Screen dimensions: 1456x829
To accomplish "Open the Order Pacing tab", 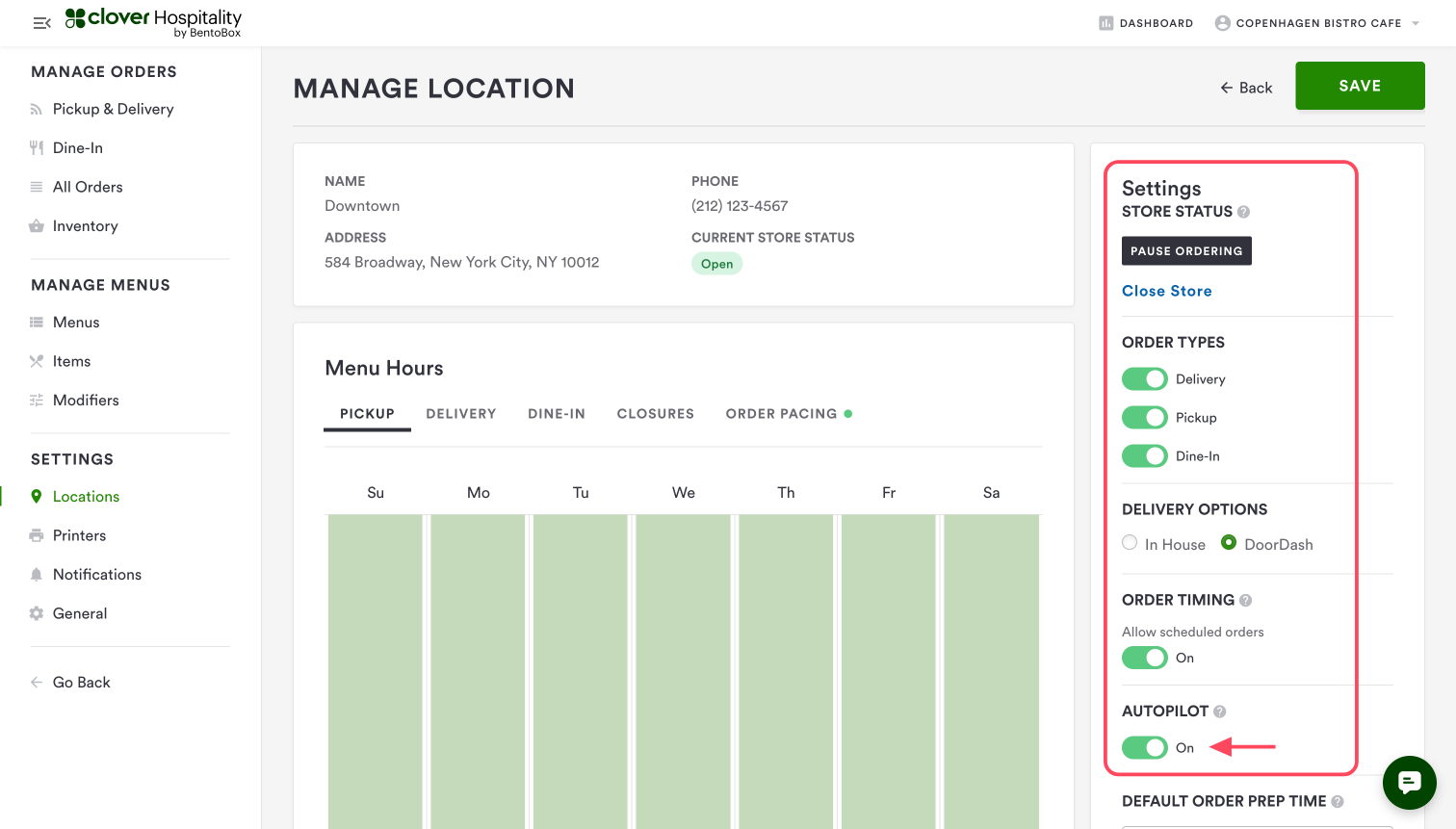I will (781, 414).
